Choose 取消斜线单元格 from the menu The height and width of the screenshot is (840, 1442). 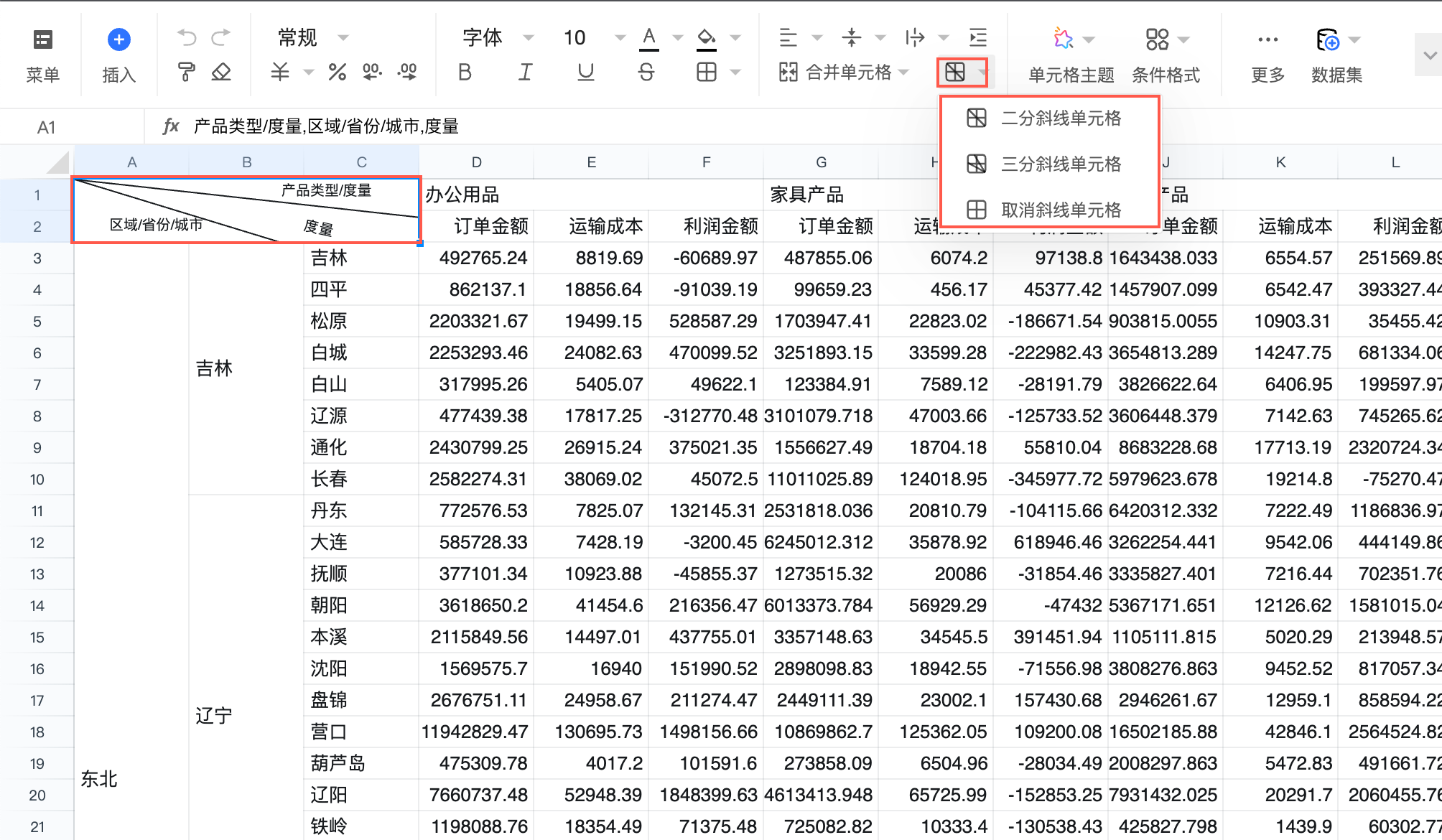1061,210
